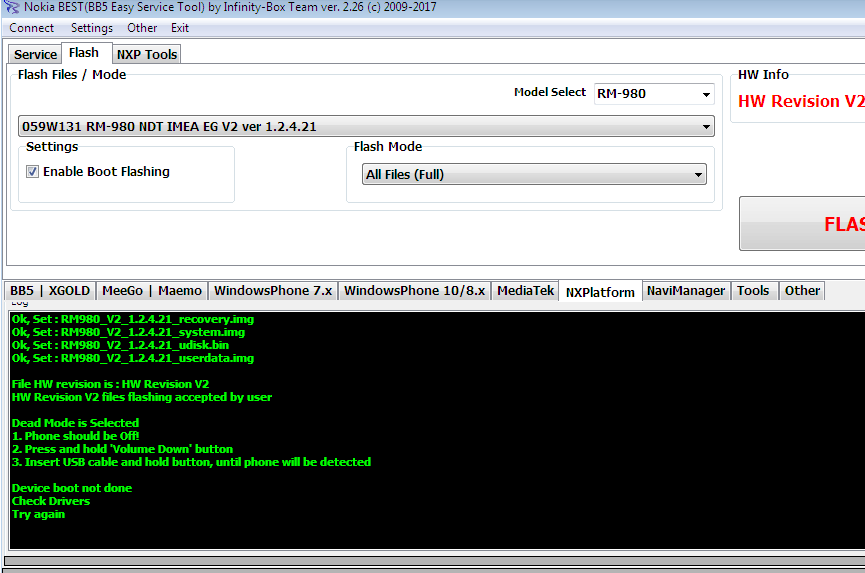Click the red FLASH button

pyautogui.click(x=803, y=223)
